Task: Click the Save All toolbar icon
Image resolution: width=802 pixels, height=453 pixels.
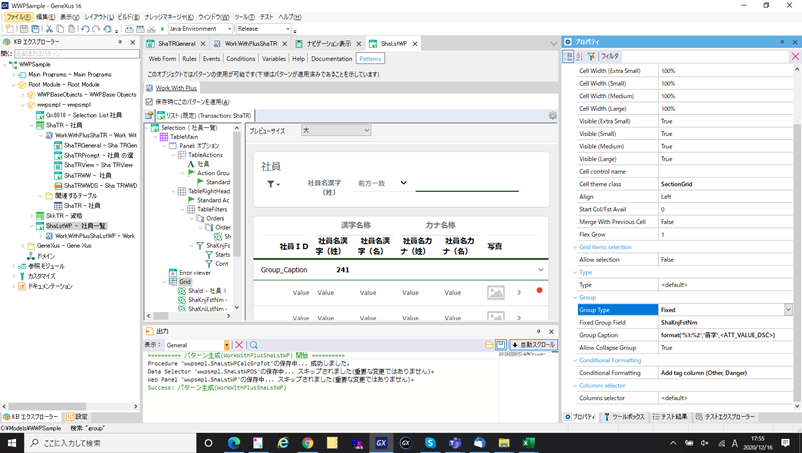Action: (x=35, y=29)
